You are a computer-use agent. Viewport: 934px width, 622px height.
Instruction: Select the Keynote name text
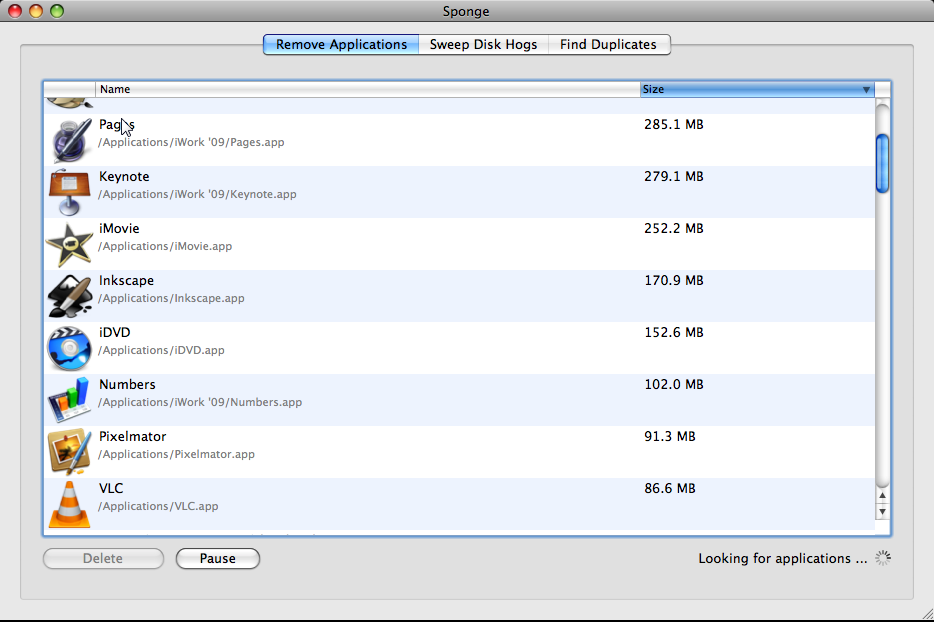point(124,176)
